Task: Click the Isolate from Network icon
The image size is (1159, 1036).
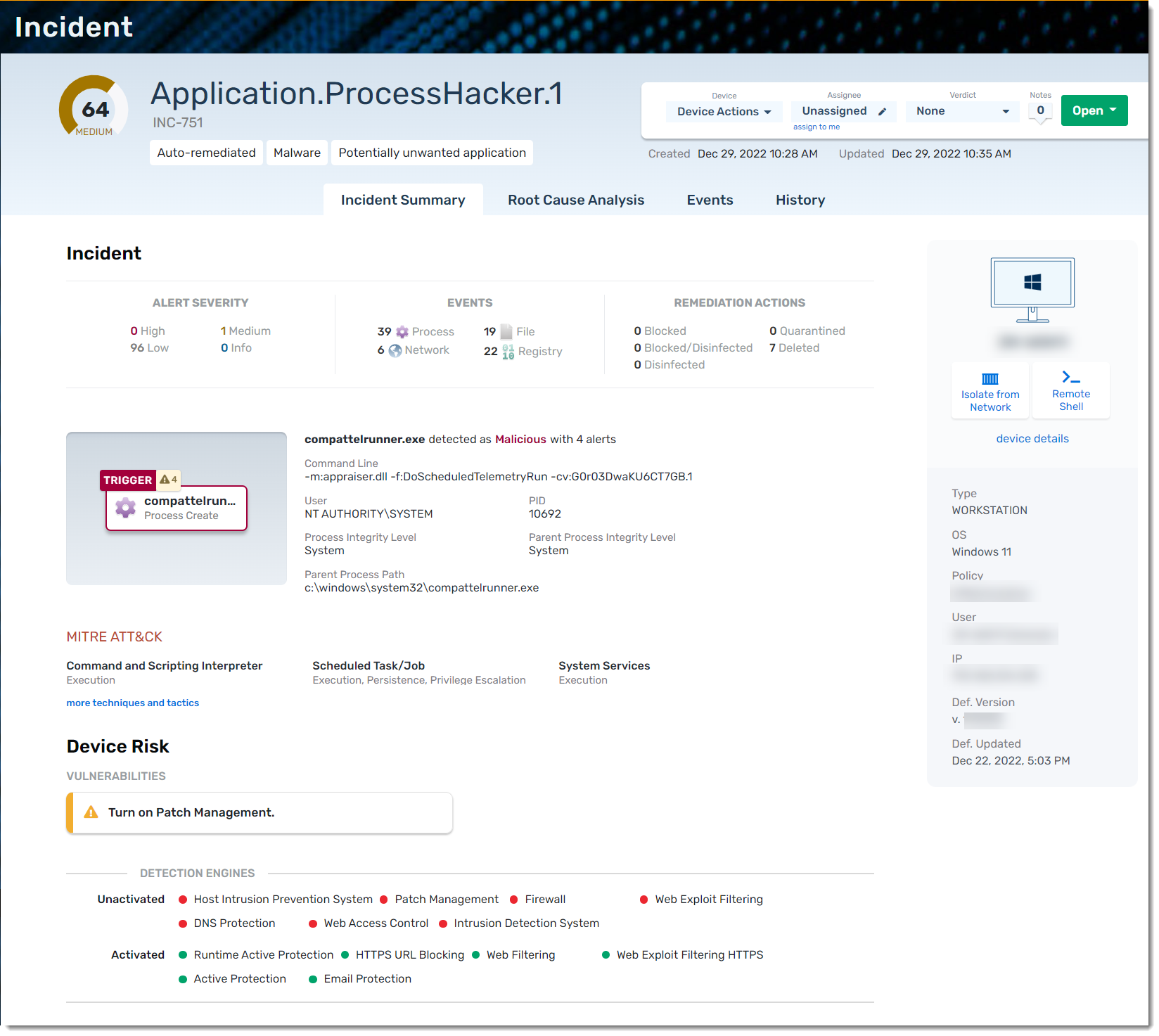Action: pos(990,378)
